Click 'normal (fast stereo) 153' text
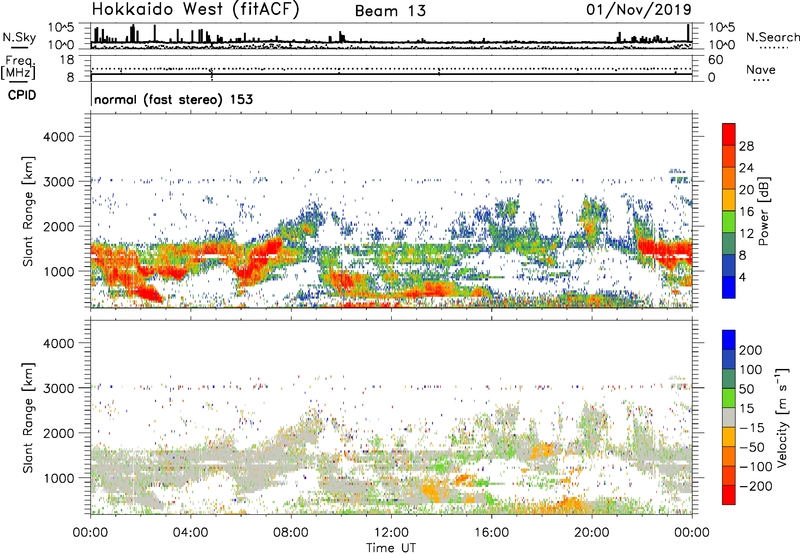This screenshot has width=800, height=554. pyautogui.click(x=173, y=99)
